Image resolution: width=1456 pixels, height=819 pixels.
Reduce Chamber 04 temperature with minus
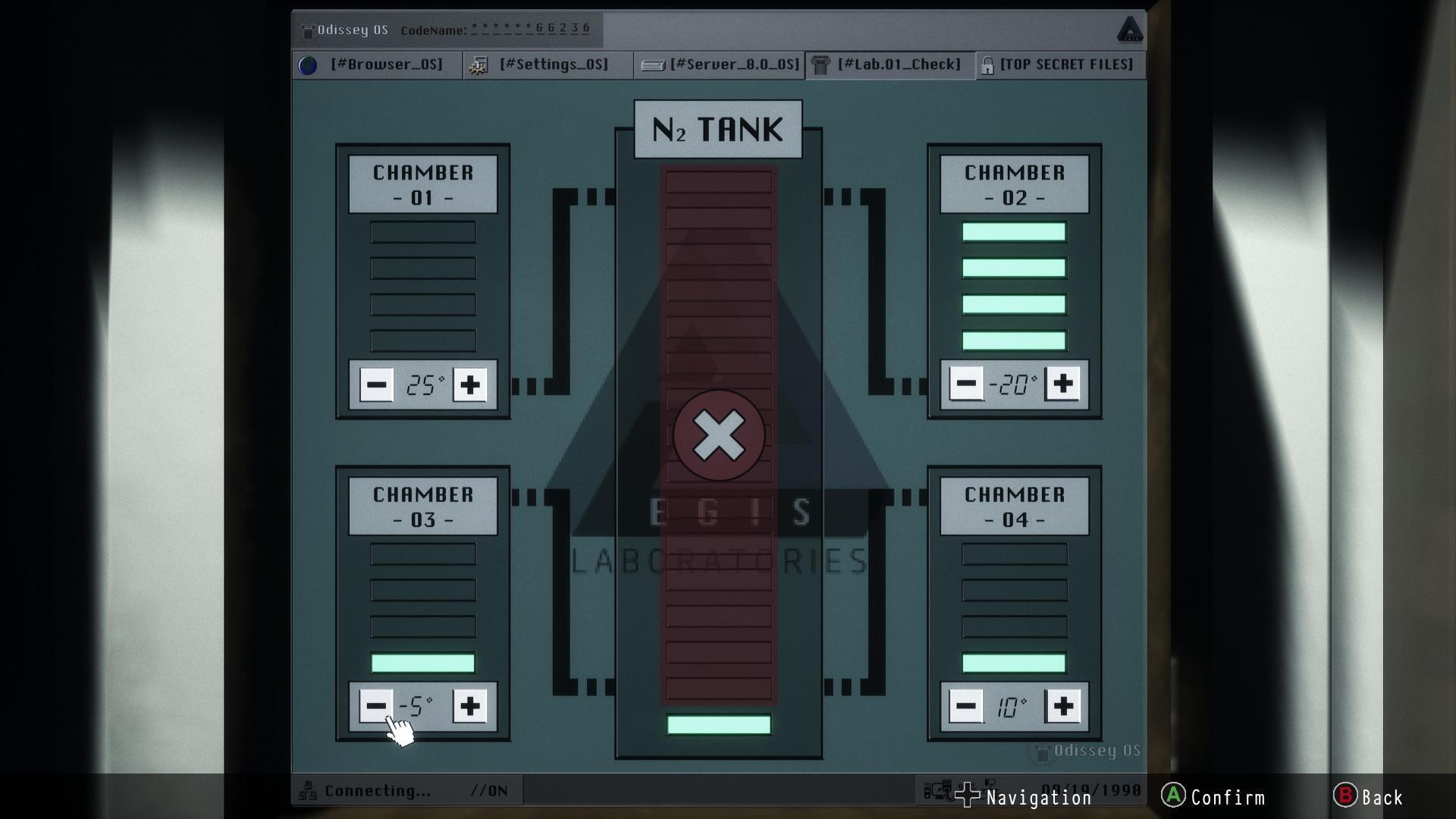[966, 706]
